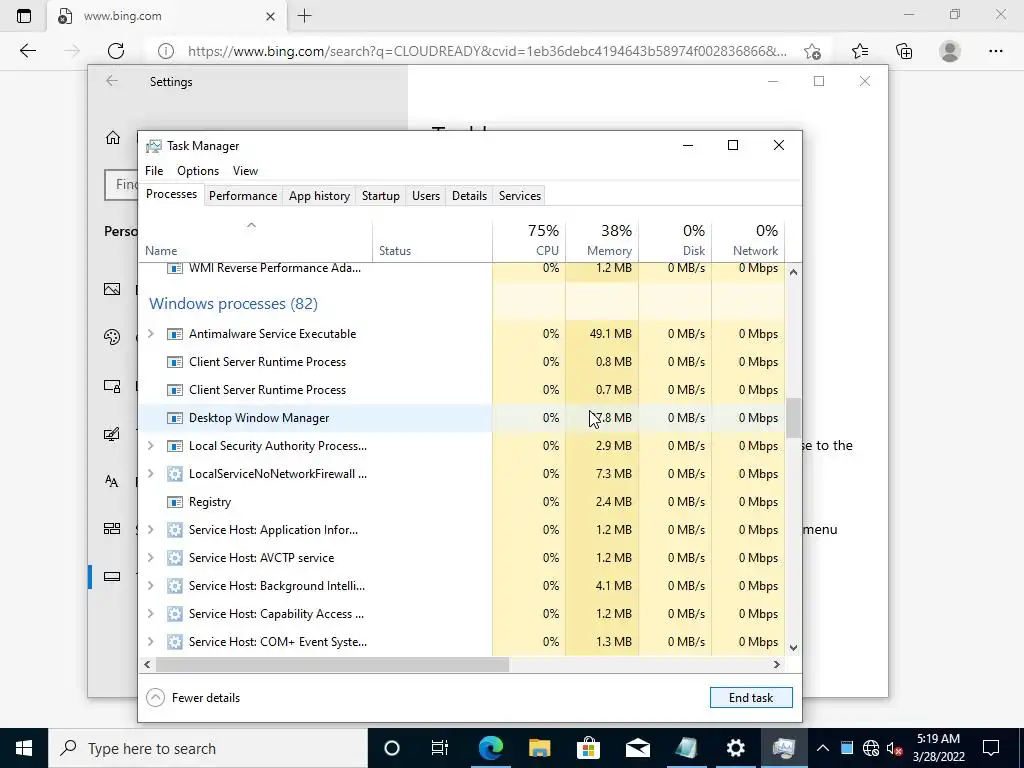
Task: Click the Windows processes (82) group heading
Action: click(233, 304)
